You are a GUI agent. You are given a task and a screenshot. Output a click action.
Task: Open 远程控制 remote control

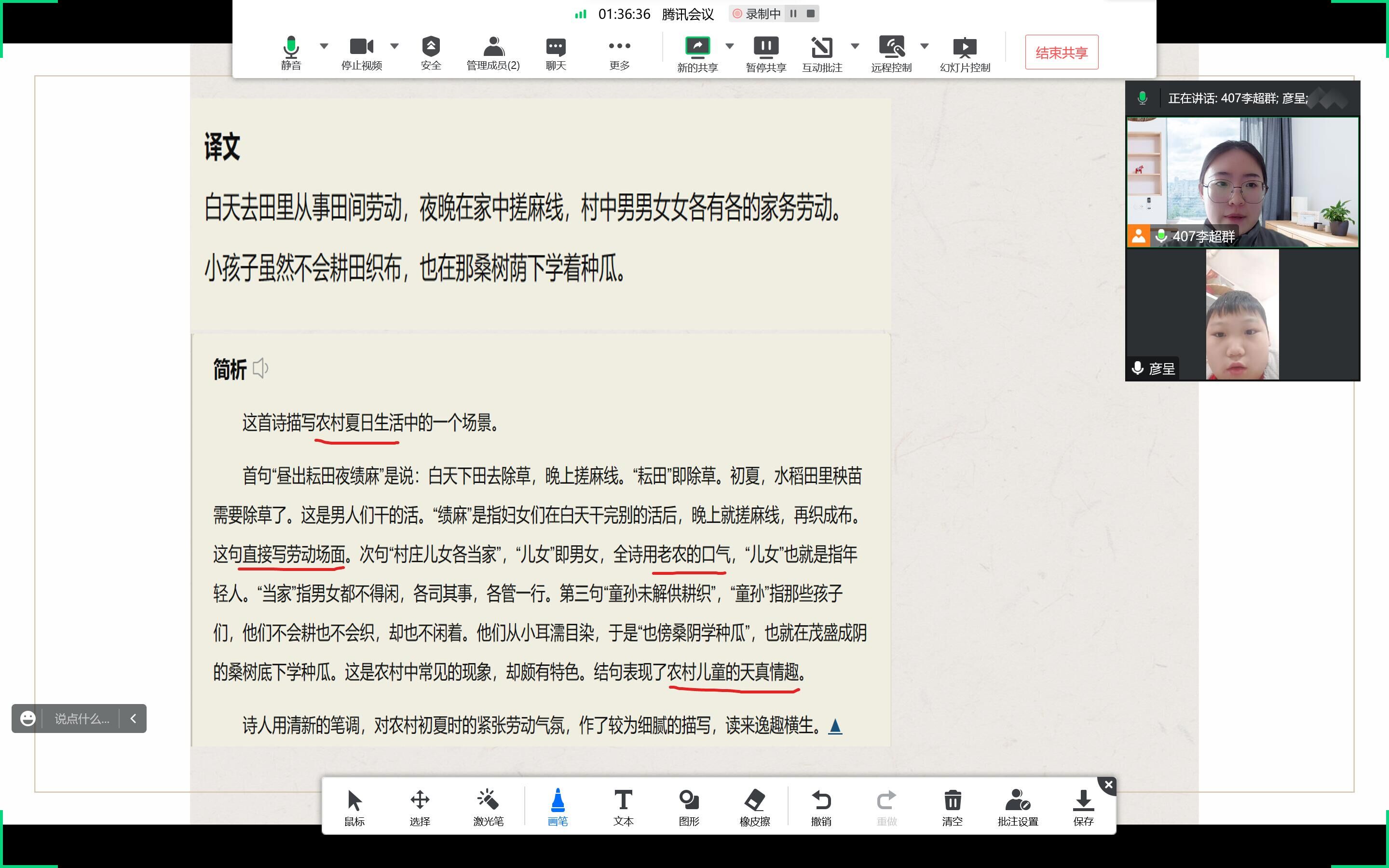pyautogui.click(x=891, y=54)
